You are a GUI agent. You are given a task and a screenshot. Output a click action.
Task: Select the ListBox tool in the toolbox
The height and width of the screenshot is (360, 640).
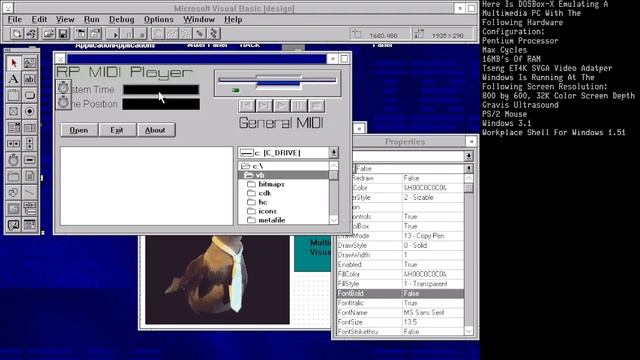(29, 128)
